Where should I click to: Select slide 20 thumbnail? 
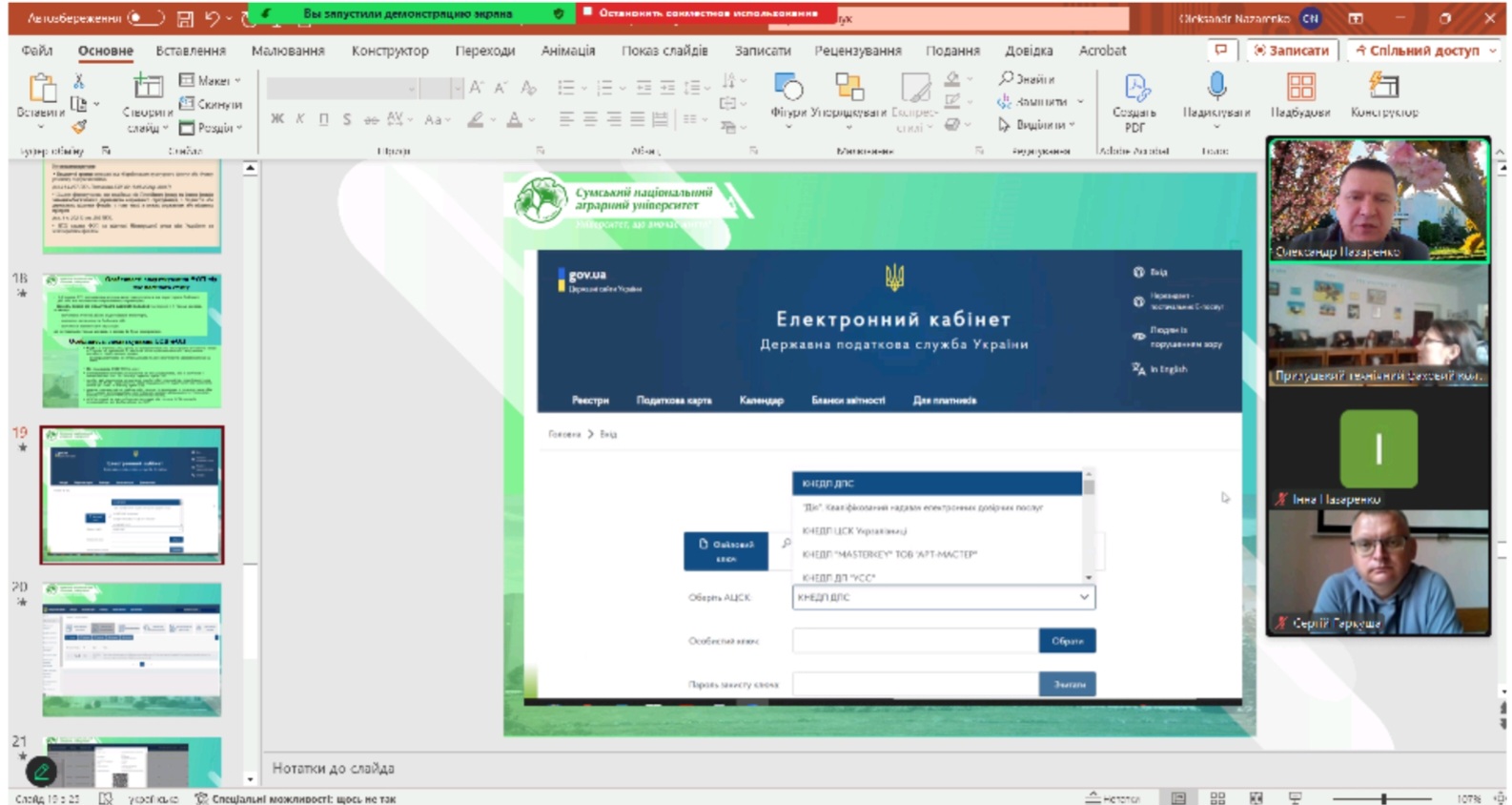tap(132, 650)
